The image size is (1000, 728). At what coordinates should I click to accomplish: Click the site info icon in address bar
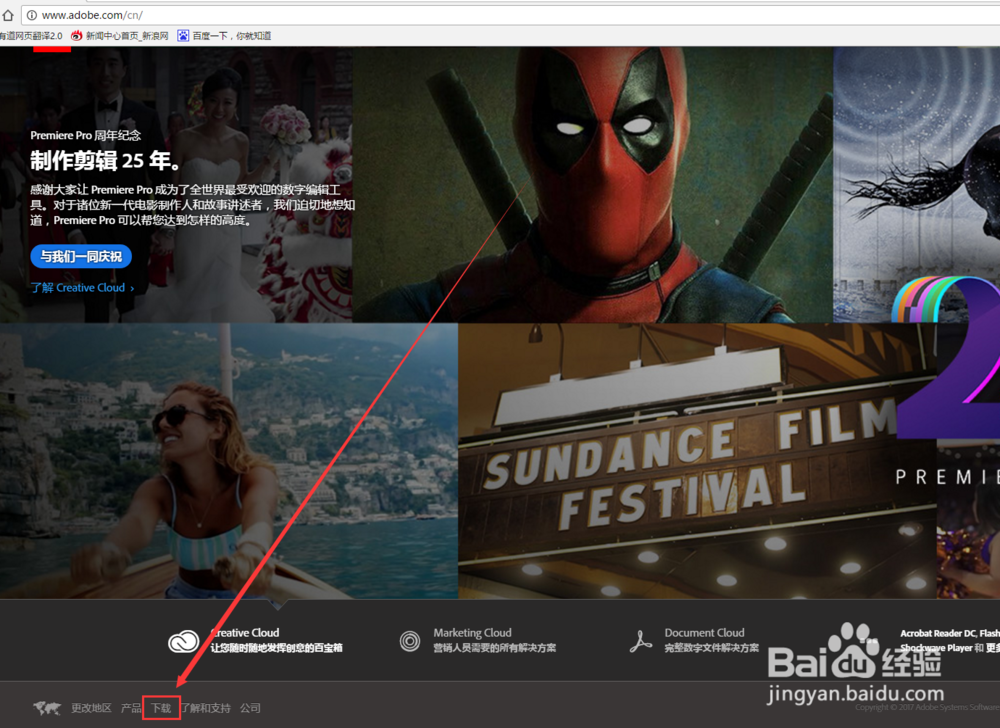click(31, 15)
